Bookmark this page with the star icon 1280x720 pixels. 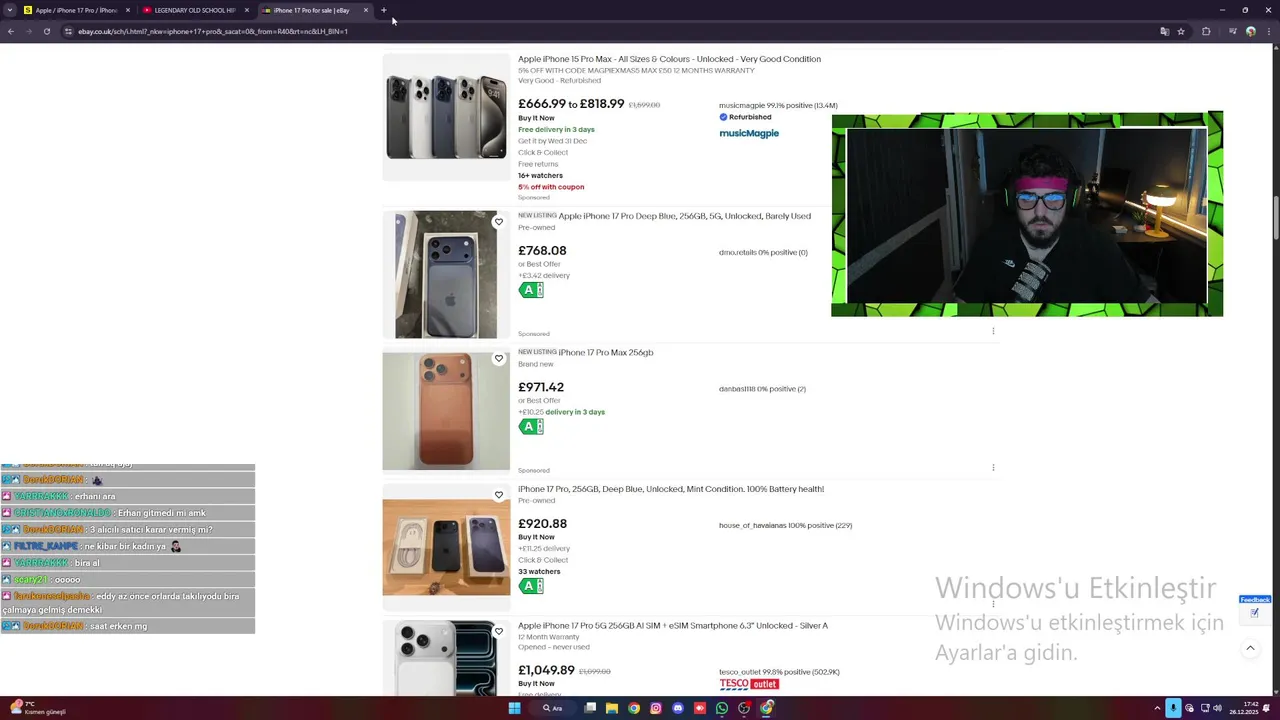click(x=1181, y=31)
